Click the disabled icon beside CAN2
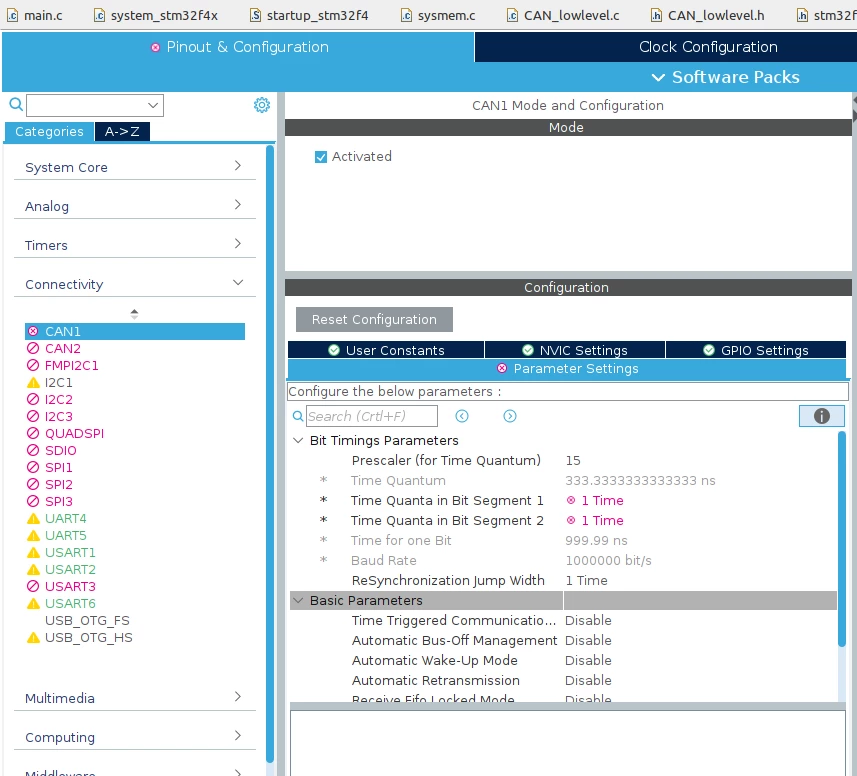The width and height of the screenshot is (857, 776). coord(33,348)
